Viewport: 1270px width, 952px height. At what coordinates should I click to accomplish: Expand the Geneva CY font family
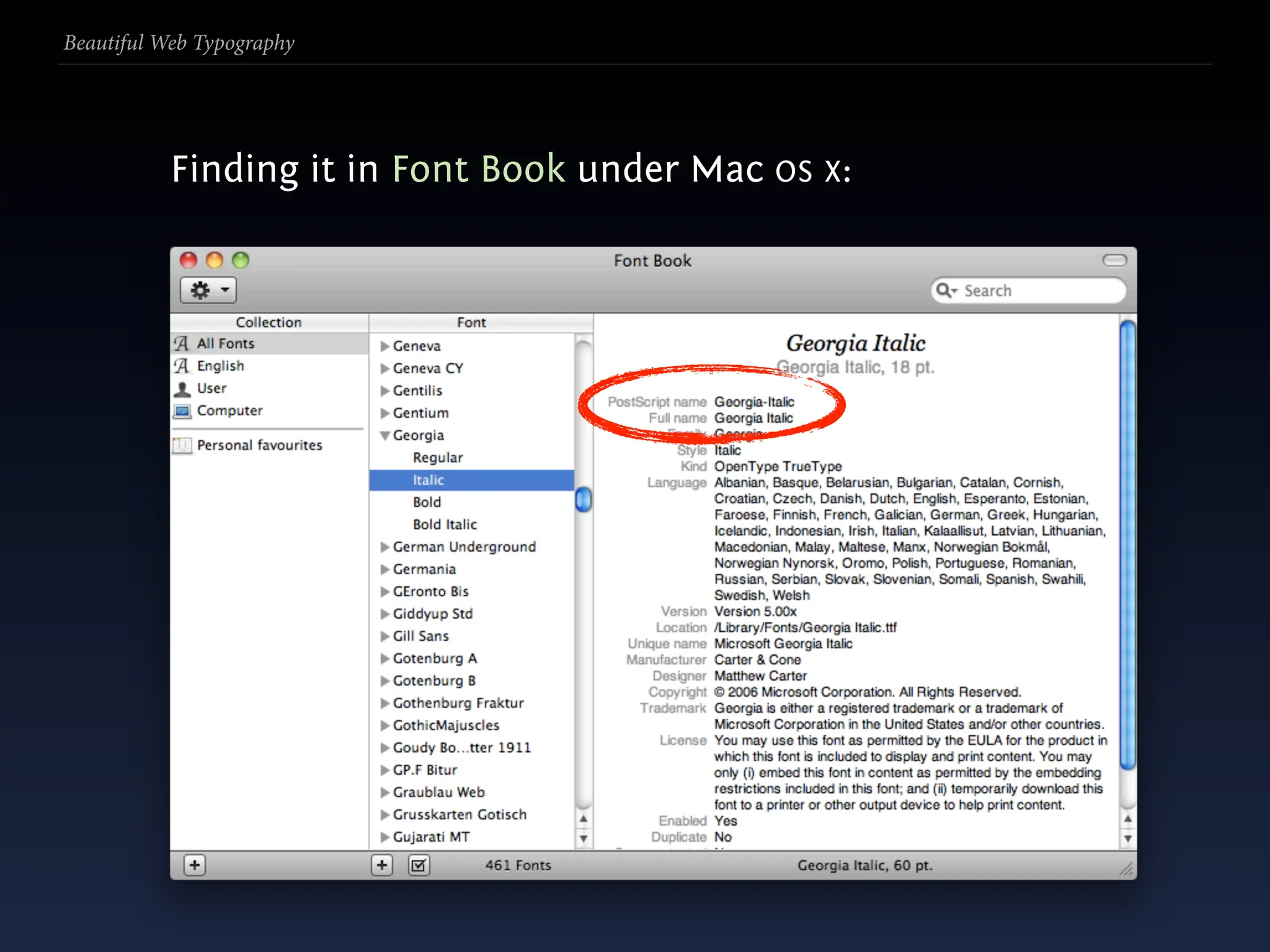385,368
